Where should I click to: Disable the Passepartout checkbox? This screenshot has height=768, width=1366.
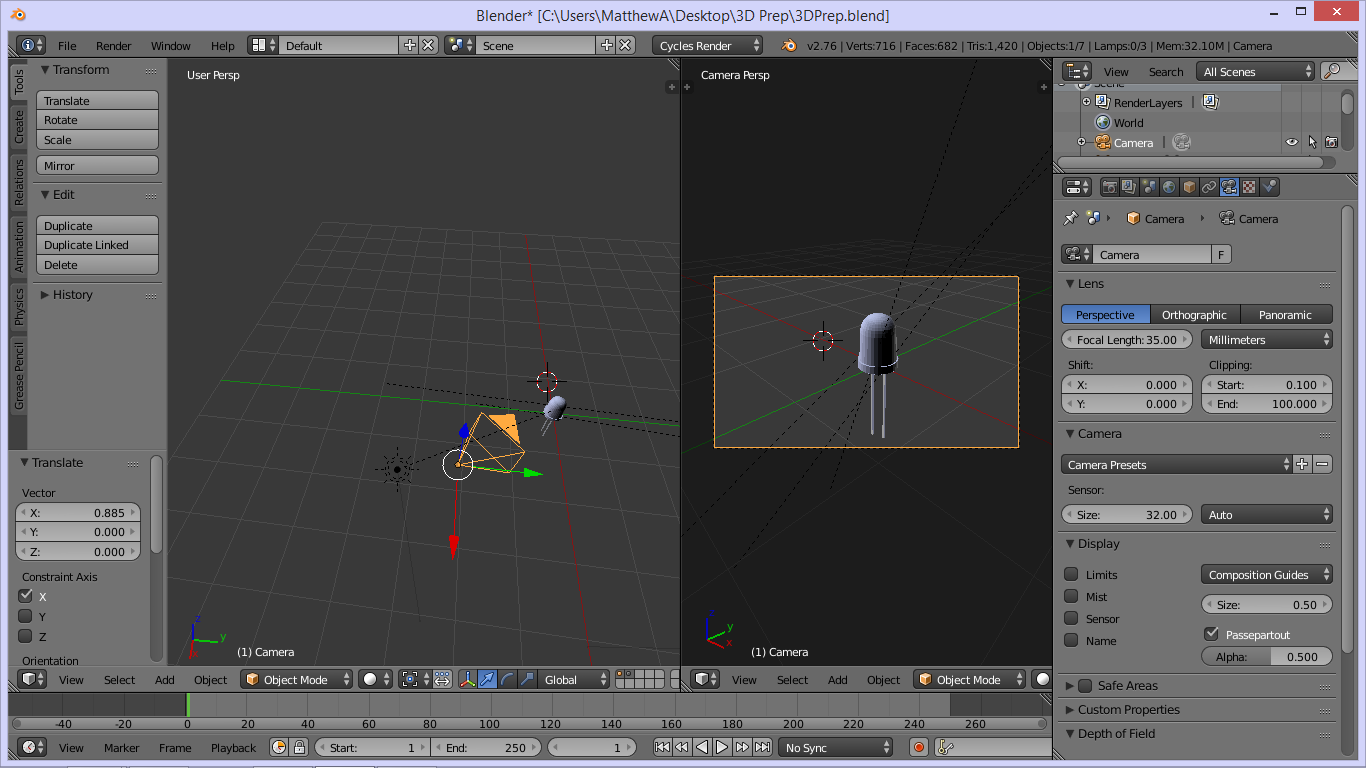pos(1211,634)
